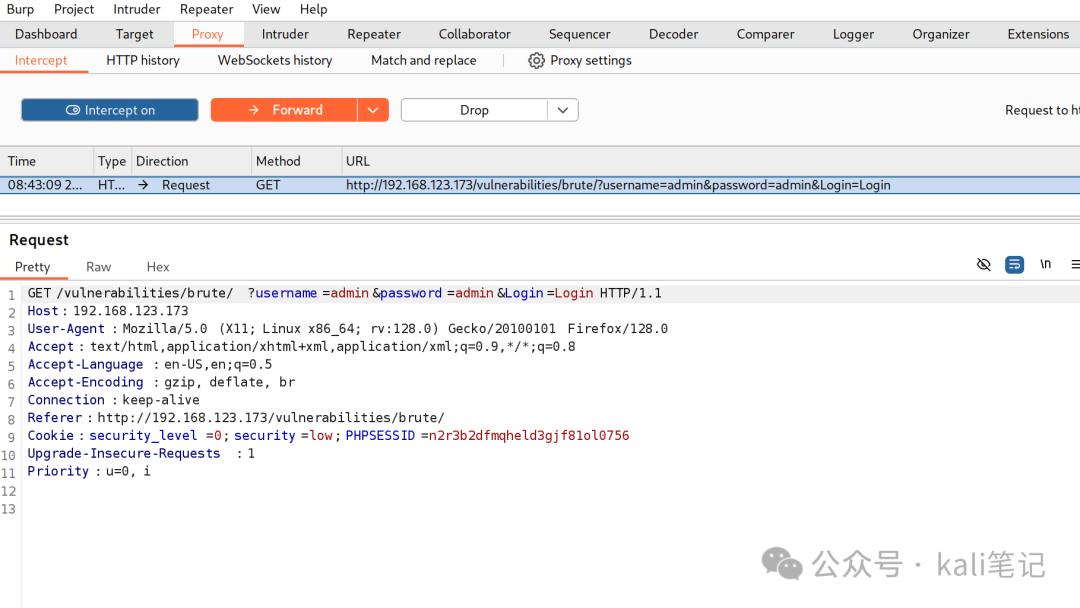Screen dimensions: 1080x608
Task: Sort by the Type column header
Action: [x=112, y=161]
